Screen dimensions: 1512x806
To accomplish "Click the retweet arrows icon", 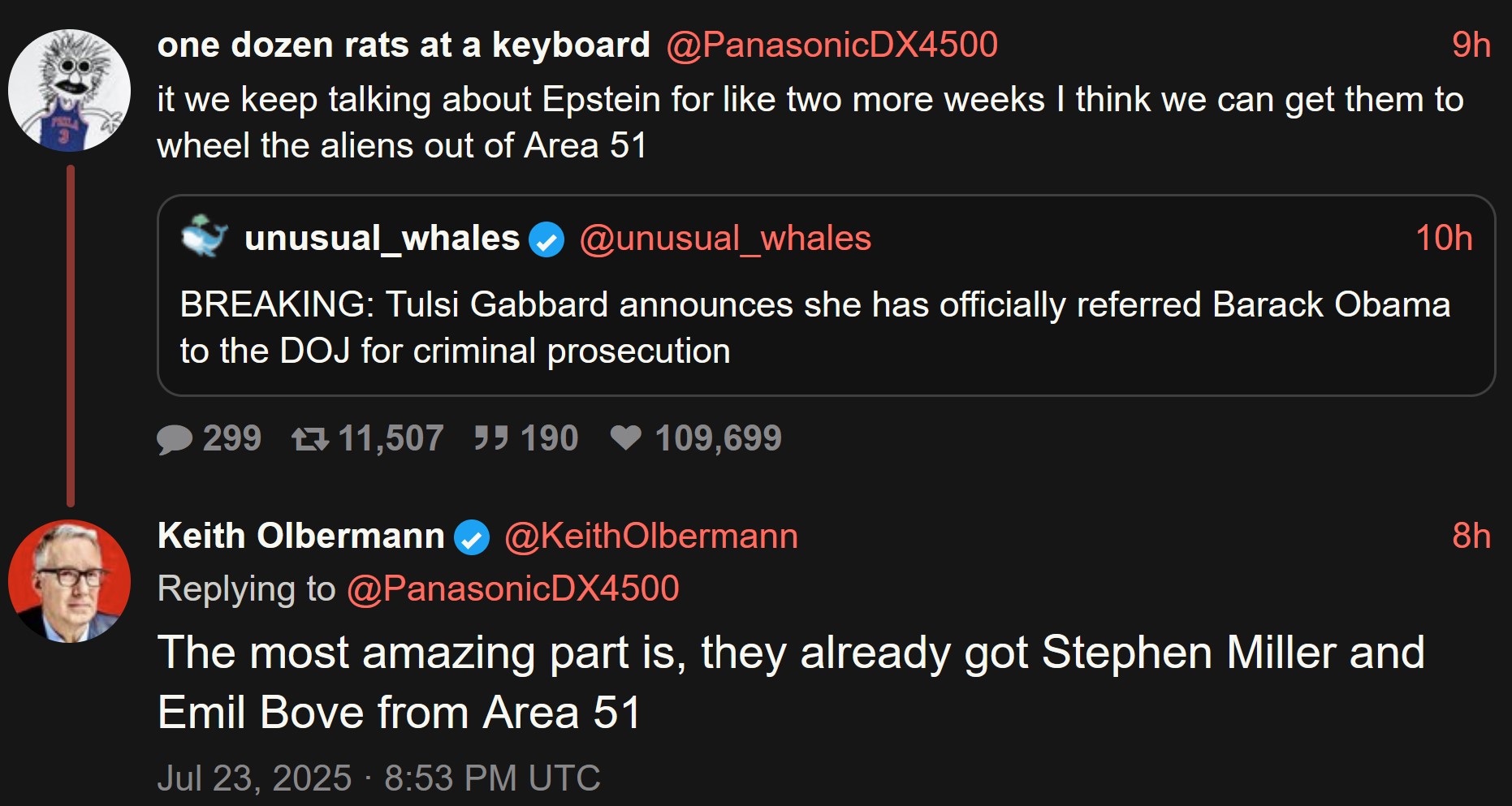I will tap(309, 439).
